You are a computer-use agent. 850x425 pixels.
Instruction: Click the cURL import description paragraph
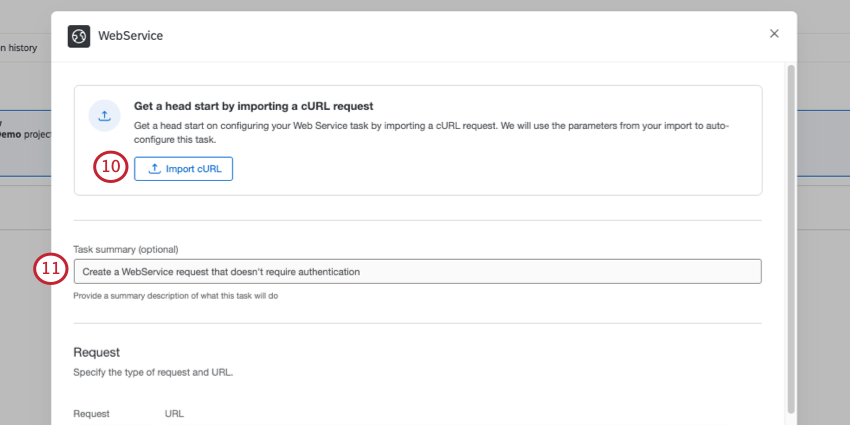432,132
